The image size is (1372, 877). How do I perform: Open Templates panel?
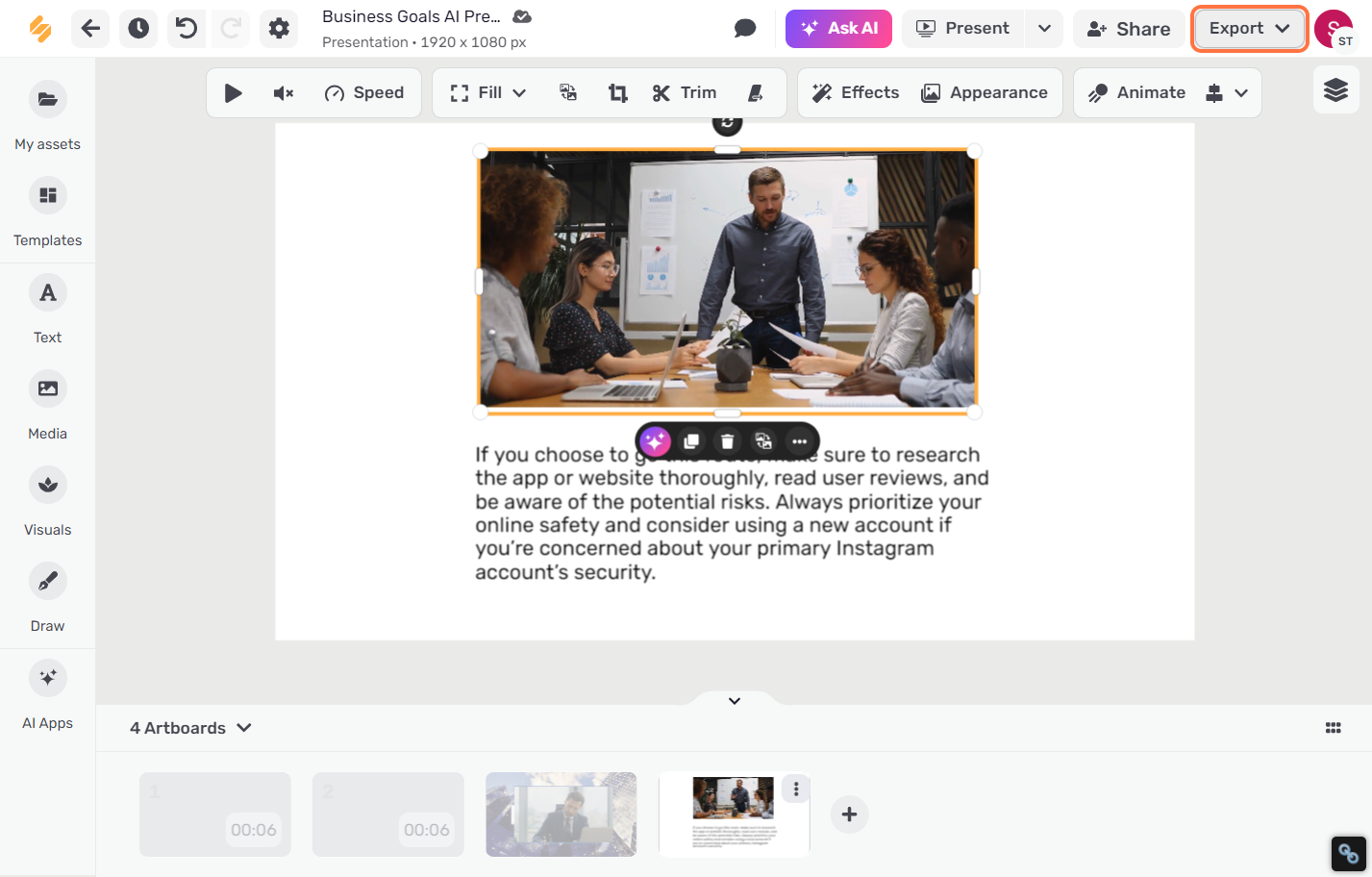(x=47, y=212)
